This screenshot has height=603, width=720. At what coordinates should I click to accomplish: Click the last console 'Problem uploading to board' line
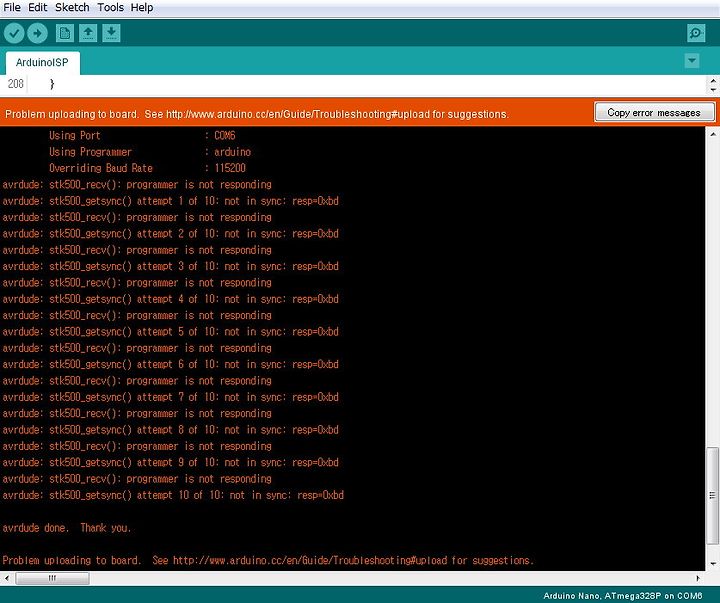[268, 560]
